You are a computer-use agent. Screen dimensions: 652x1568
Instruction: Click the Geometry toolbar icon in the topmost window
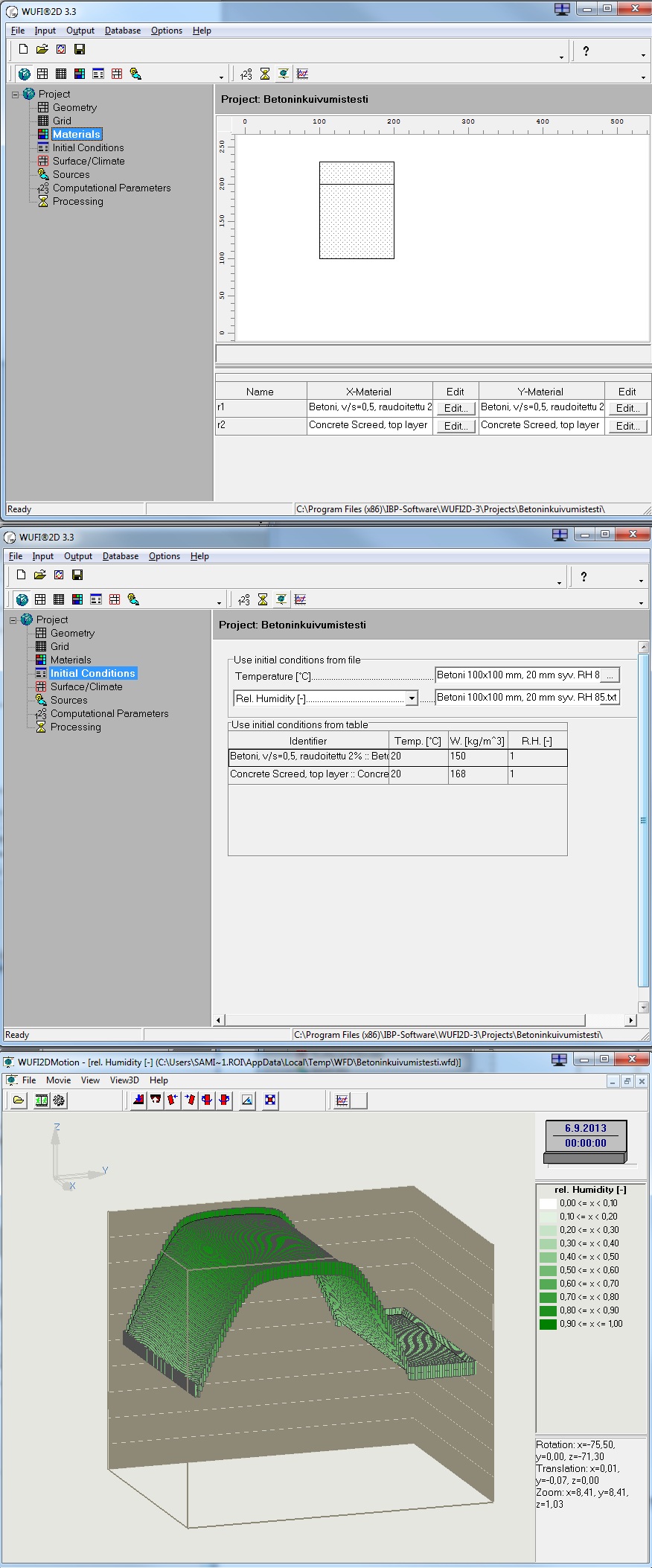click(x=42, y=74)
